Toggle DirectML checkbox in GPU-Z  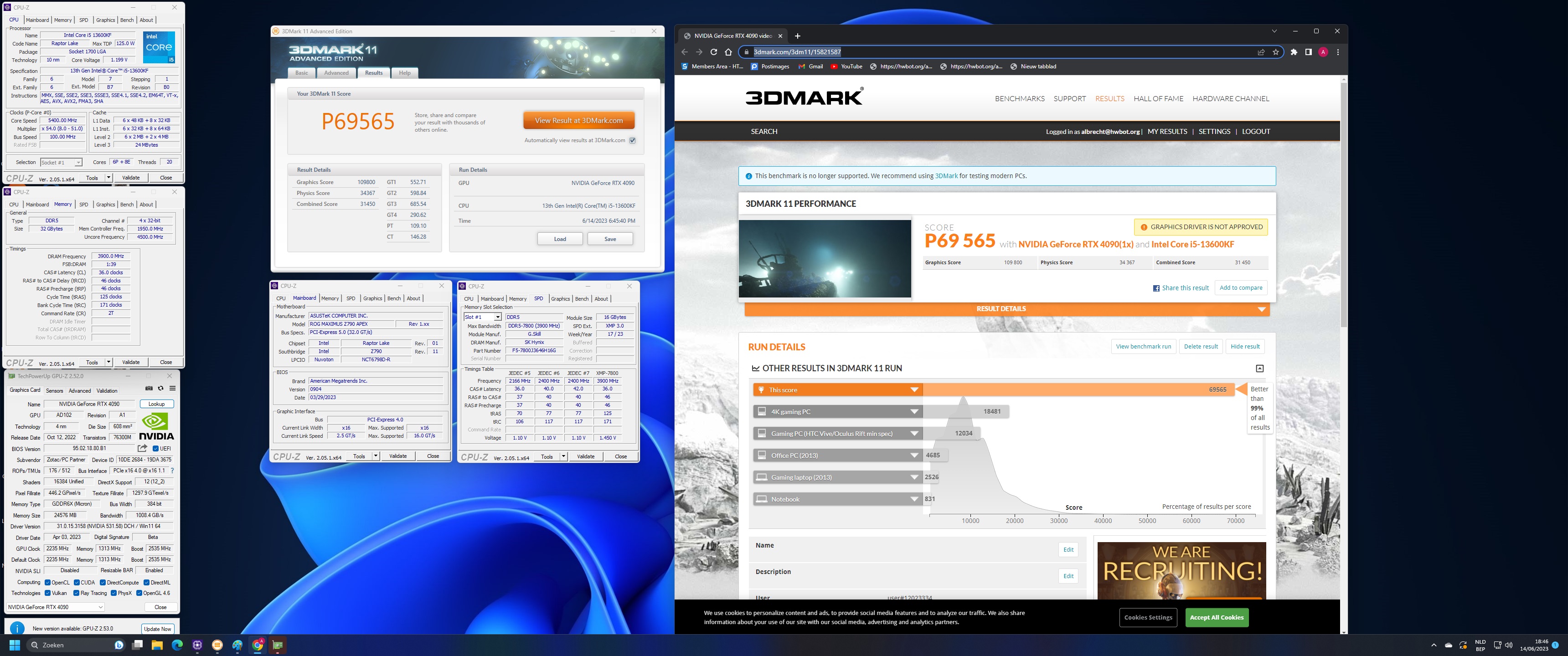click(146, 582)
